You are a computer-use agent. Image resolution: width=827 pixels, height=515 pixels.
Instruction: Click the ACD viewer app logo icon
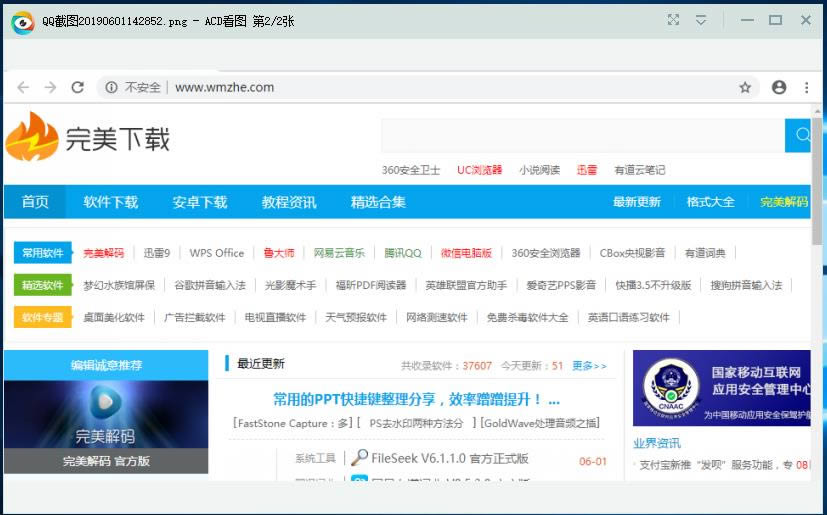coord(22,22)
